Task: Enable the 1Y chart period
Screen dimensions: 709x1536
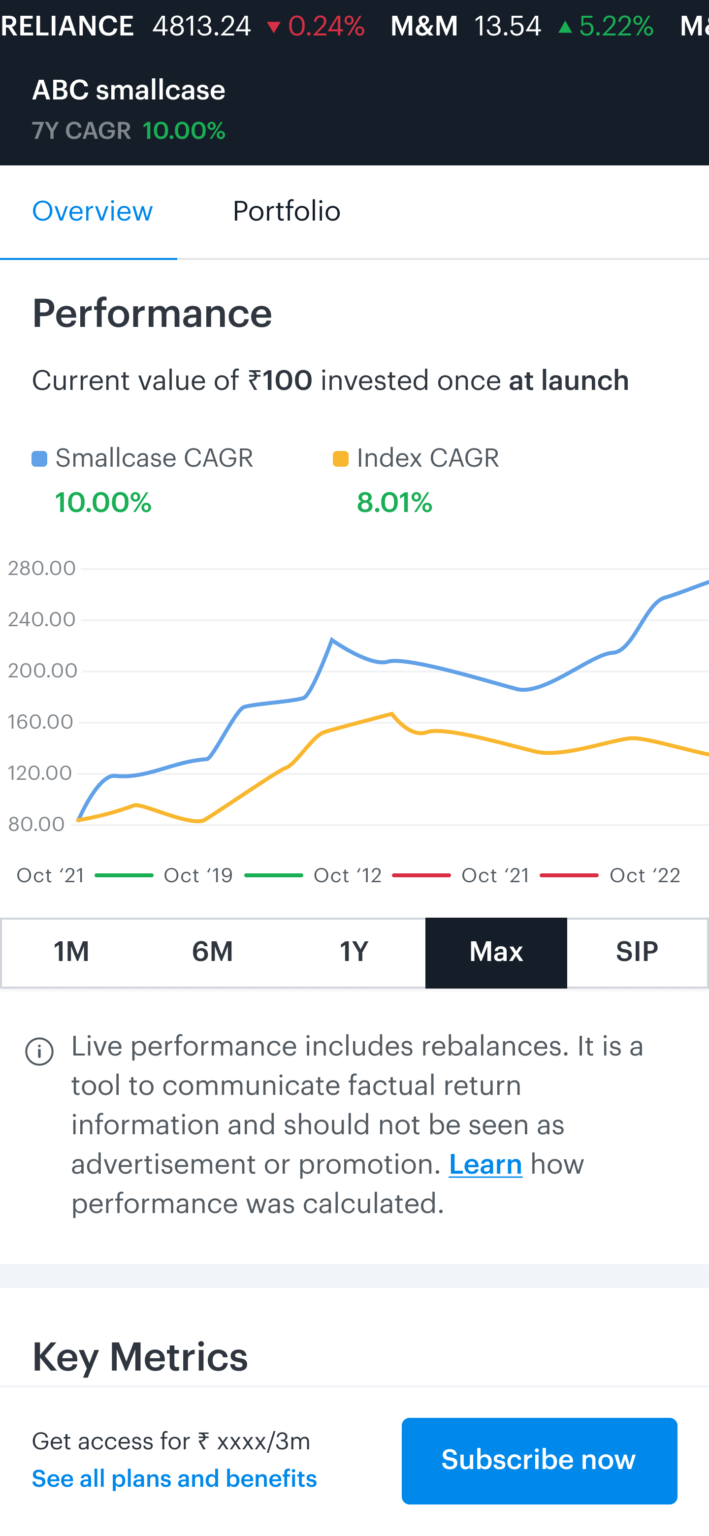Action: (x=354, y=952)
